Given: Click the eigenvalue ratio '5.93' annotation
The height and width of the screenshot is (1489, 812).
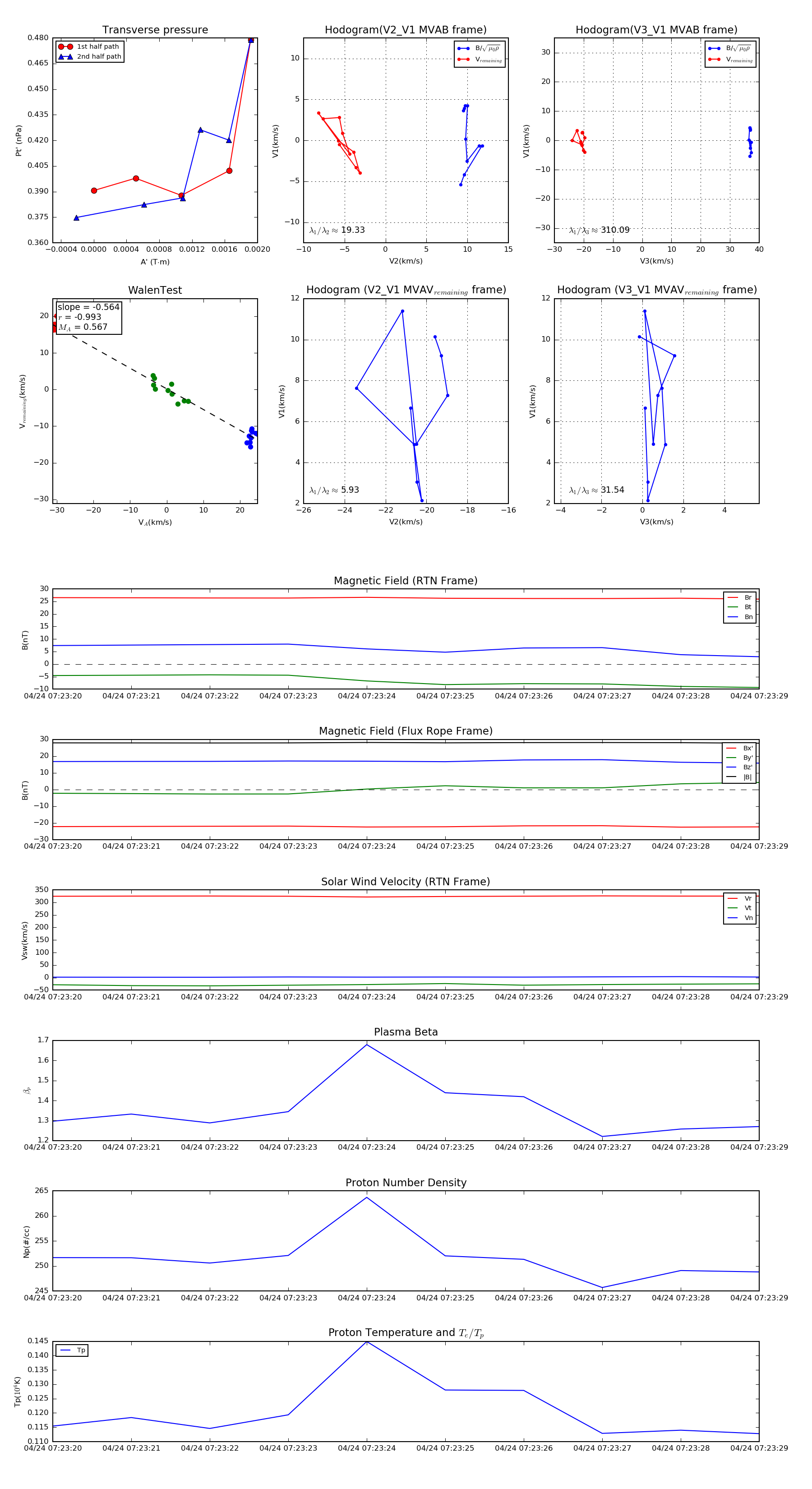Looking at the screenshot, I should pos(334,490).
